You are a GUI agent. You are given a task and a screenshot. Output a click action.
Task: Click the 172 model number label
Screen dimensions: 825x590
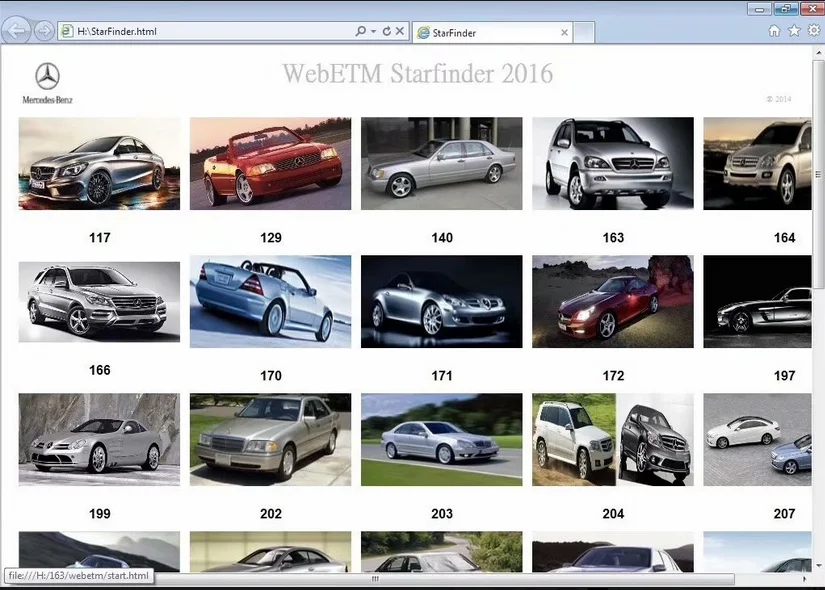point(613,376)
